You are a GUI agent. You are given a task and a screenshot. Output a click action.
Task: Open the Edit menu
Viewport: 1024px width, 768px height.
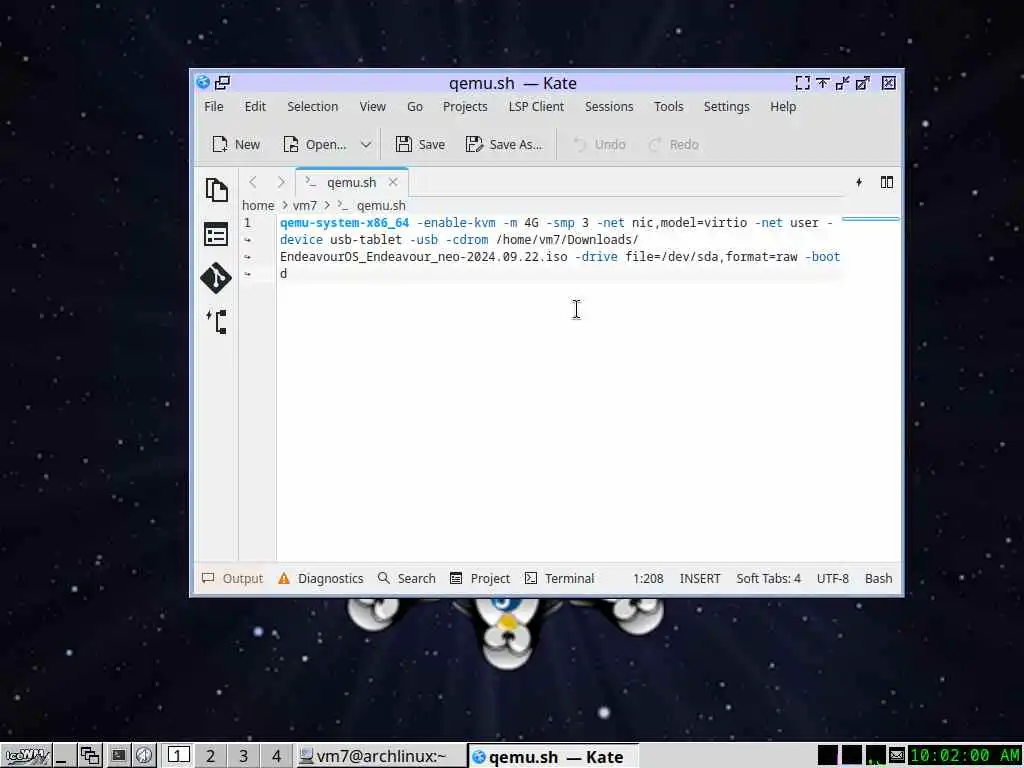[255, 106]
